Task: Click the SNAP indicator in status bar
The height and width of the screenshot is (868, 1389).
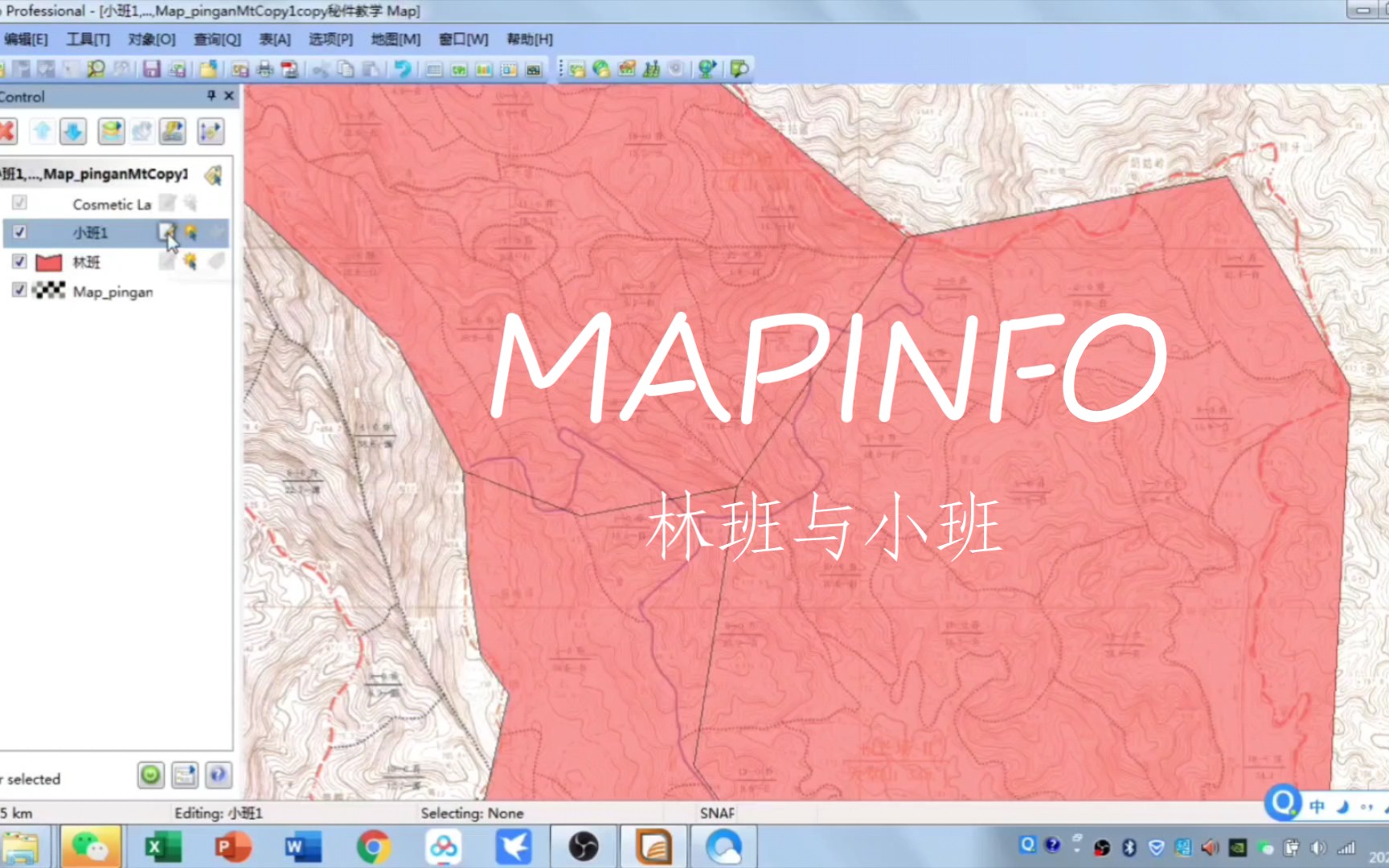Action: coord(717,813)
